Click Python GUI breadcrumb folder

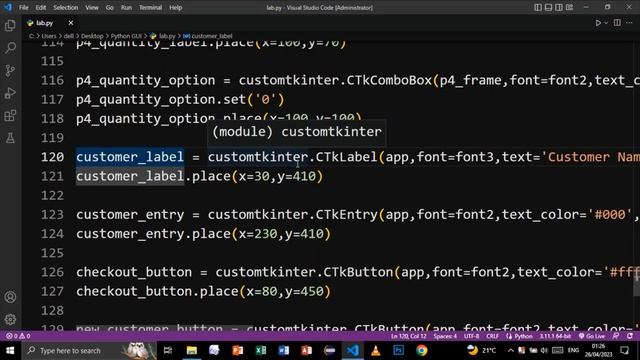pyautogui.click(x=126, y=36)
